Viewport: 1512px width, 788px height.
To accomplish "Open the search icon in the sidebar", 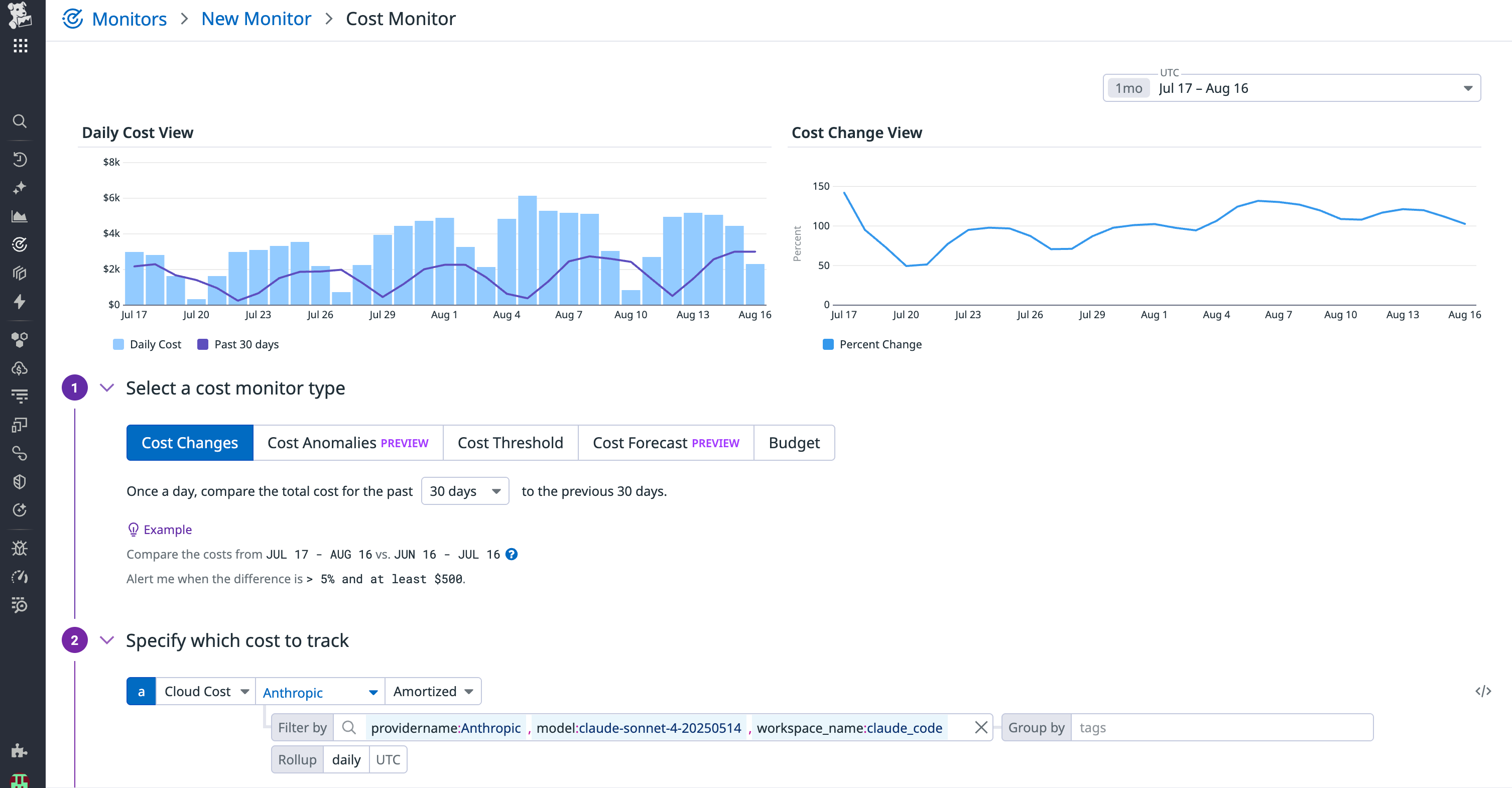I will [20, 121].
